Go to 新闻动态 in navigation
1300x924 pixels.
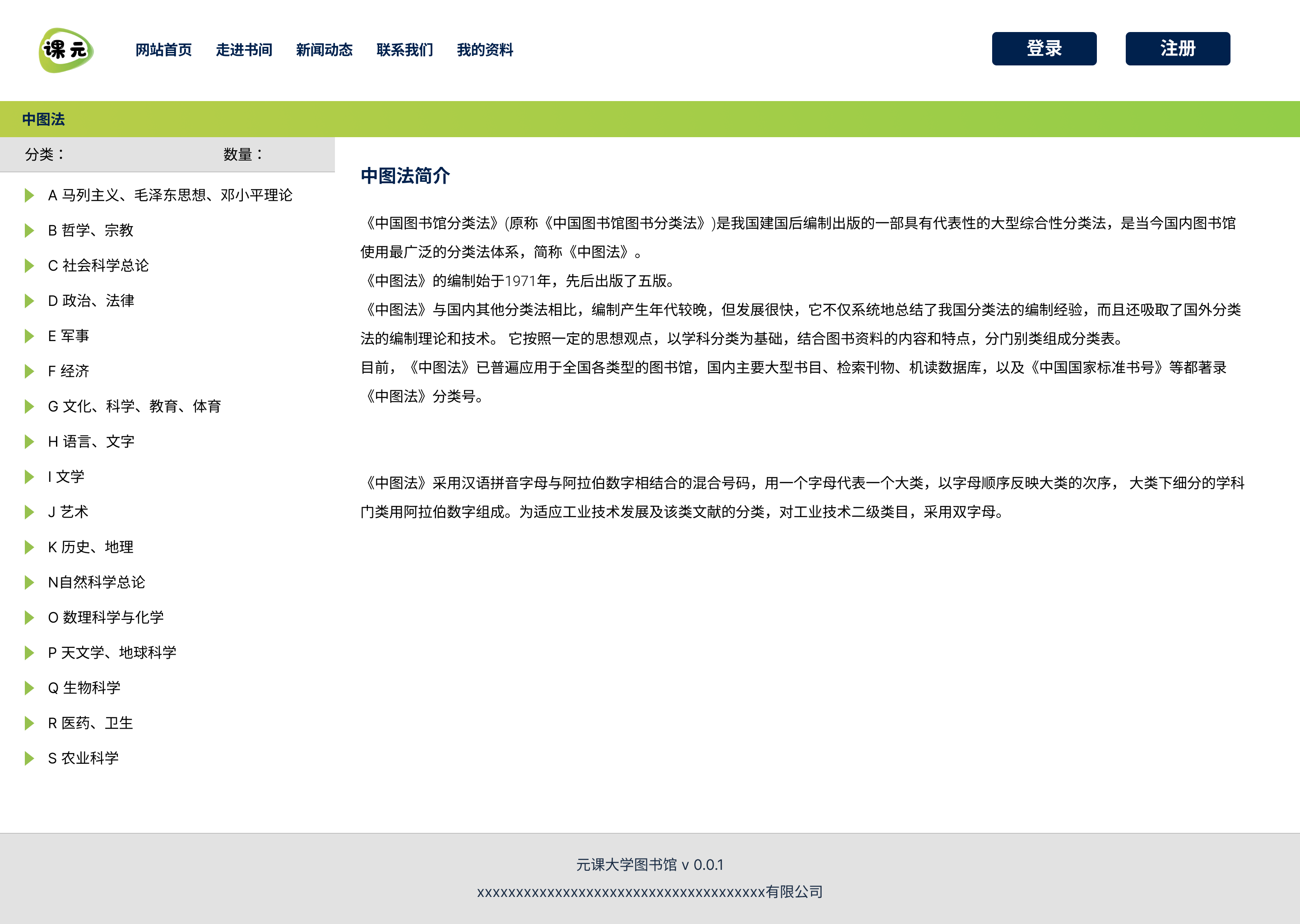[324, 50]
